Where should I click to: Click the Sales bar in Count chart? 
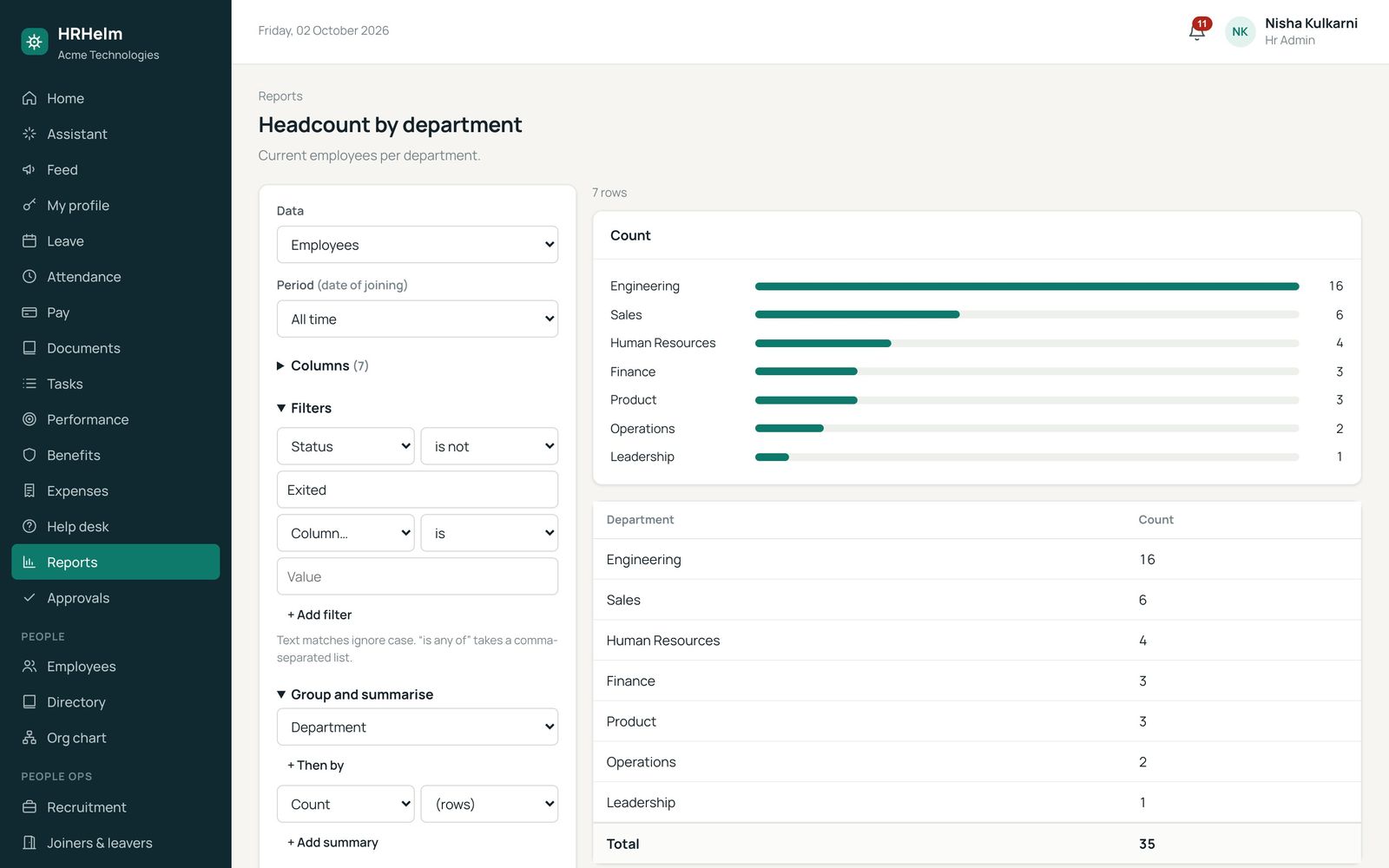pos(858,314)
